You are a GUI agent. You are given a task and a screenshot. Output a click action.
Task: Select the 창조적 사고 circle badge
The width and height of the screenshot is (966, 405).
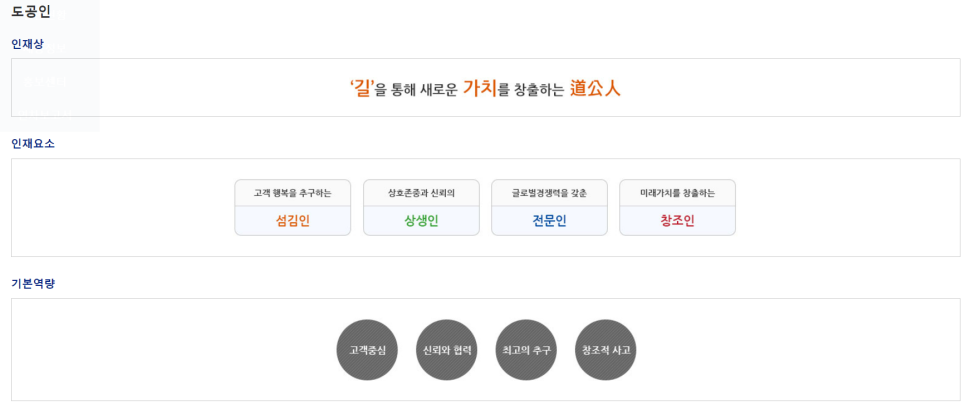coord(606,350)
